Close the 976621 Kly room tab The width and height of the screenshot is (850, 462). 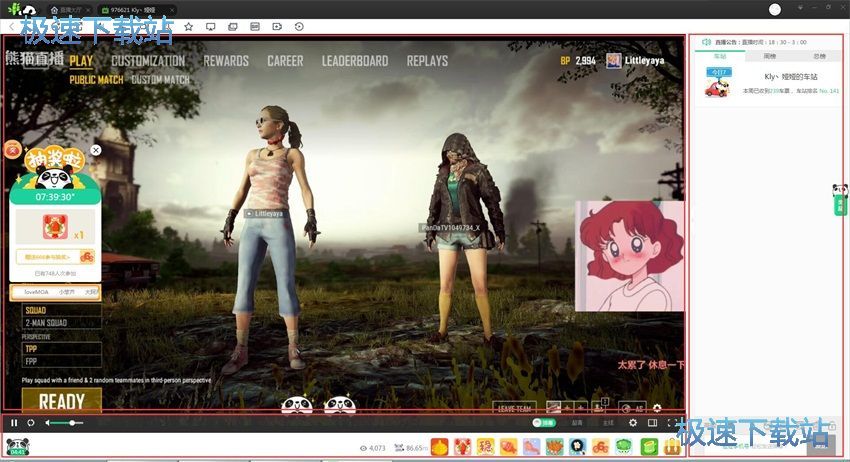coord(172,10)
